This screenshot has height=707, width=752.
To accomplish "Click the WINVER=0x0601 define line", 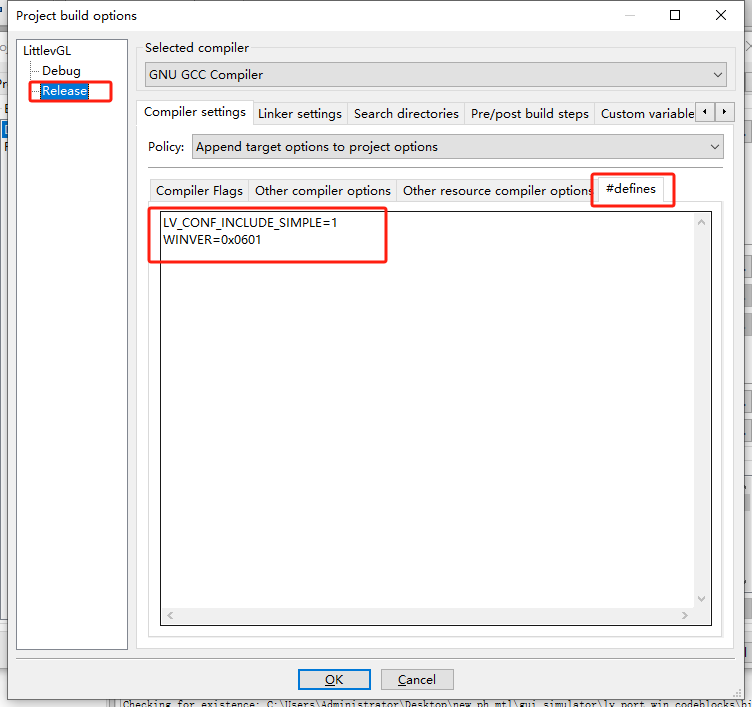I will click(212, 240).
